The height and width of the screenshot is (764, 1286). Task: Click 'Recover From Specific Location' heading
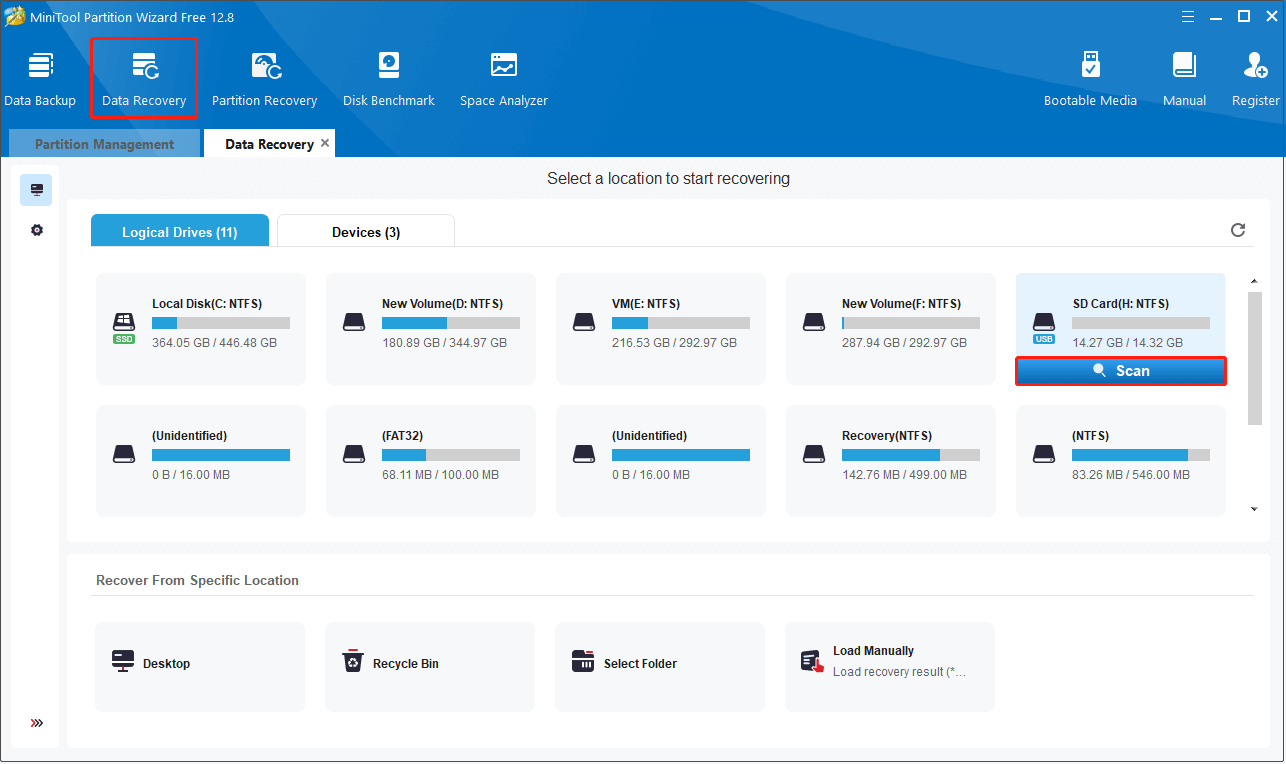(197, 580)
